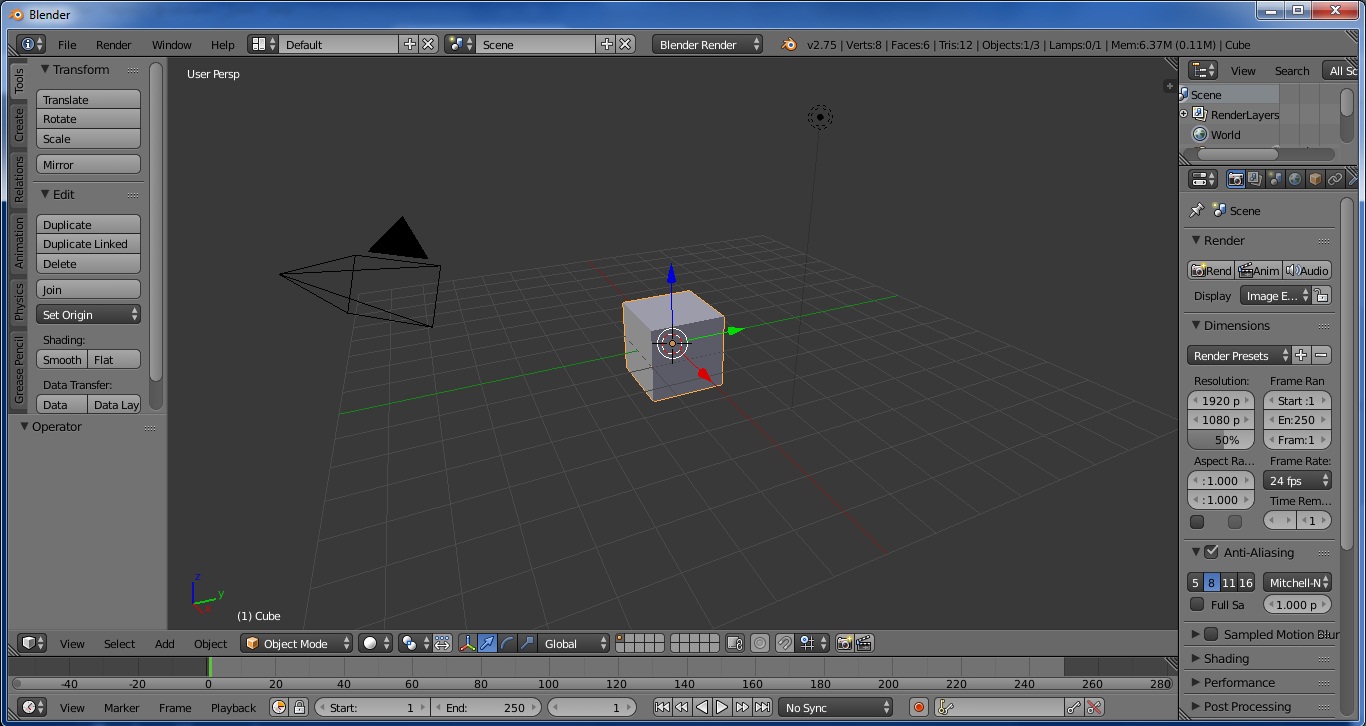
Task: Toggle Full Sa anti-aliasing checkbox
Action: coord(1197,604)
